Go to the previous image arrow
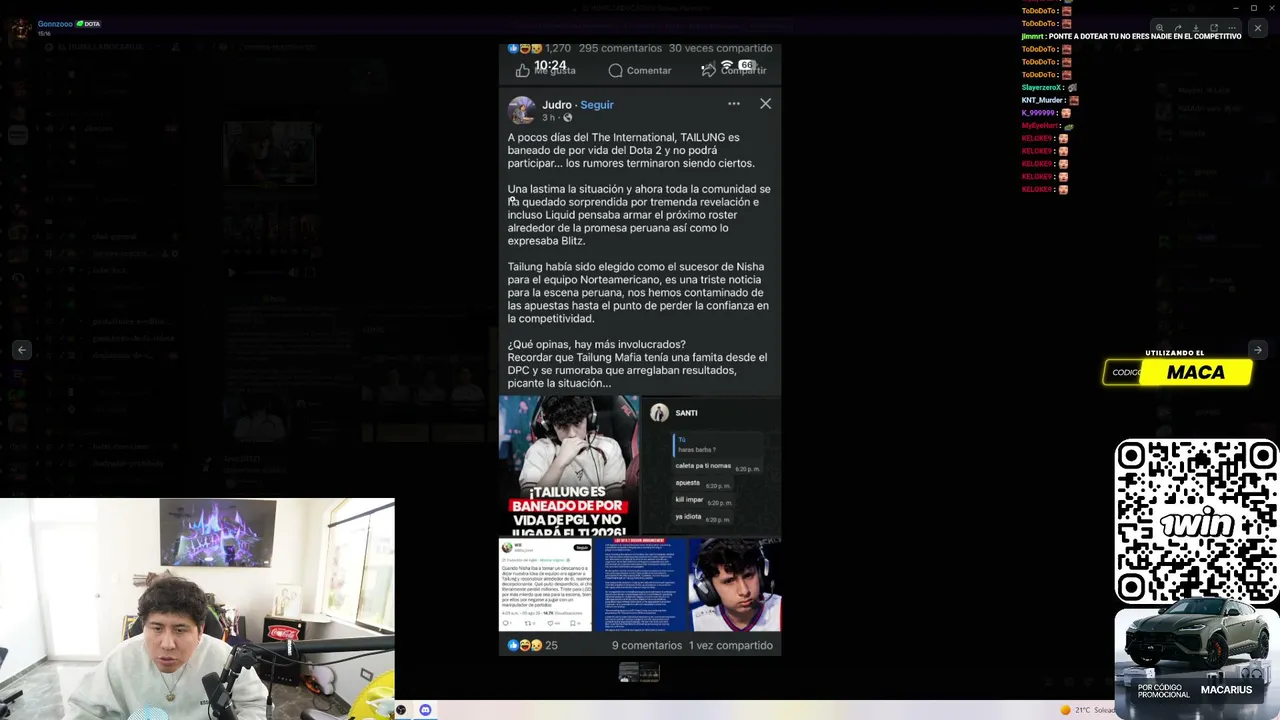Screen dimensions: 1280x720 coord(22,350)
